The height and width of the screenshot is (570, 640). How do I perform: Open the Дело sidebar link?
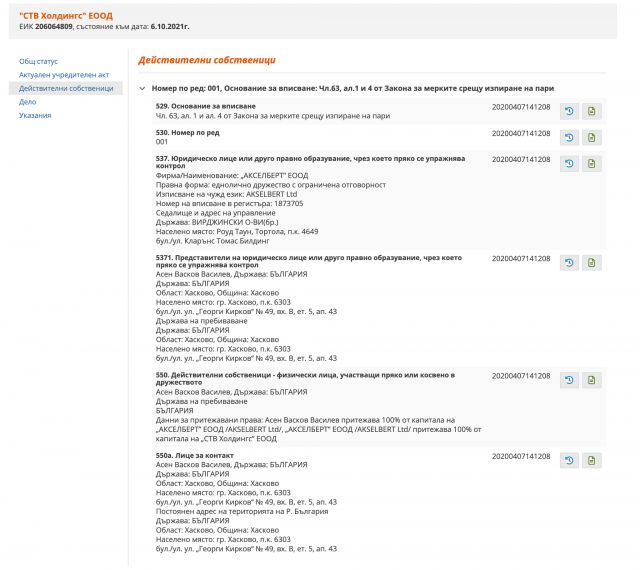tap(28, 102)
